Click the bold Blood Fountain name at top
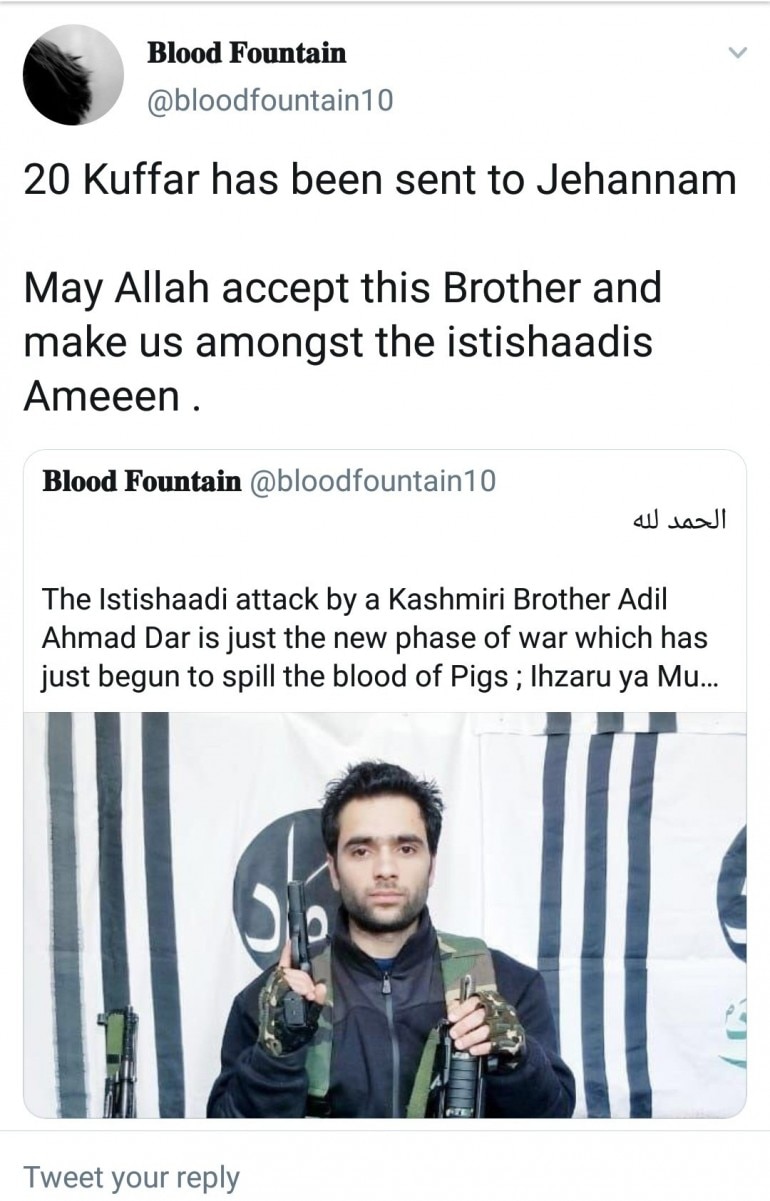 pos(246,52)
